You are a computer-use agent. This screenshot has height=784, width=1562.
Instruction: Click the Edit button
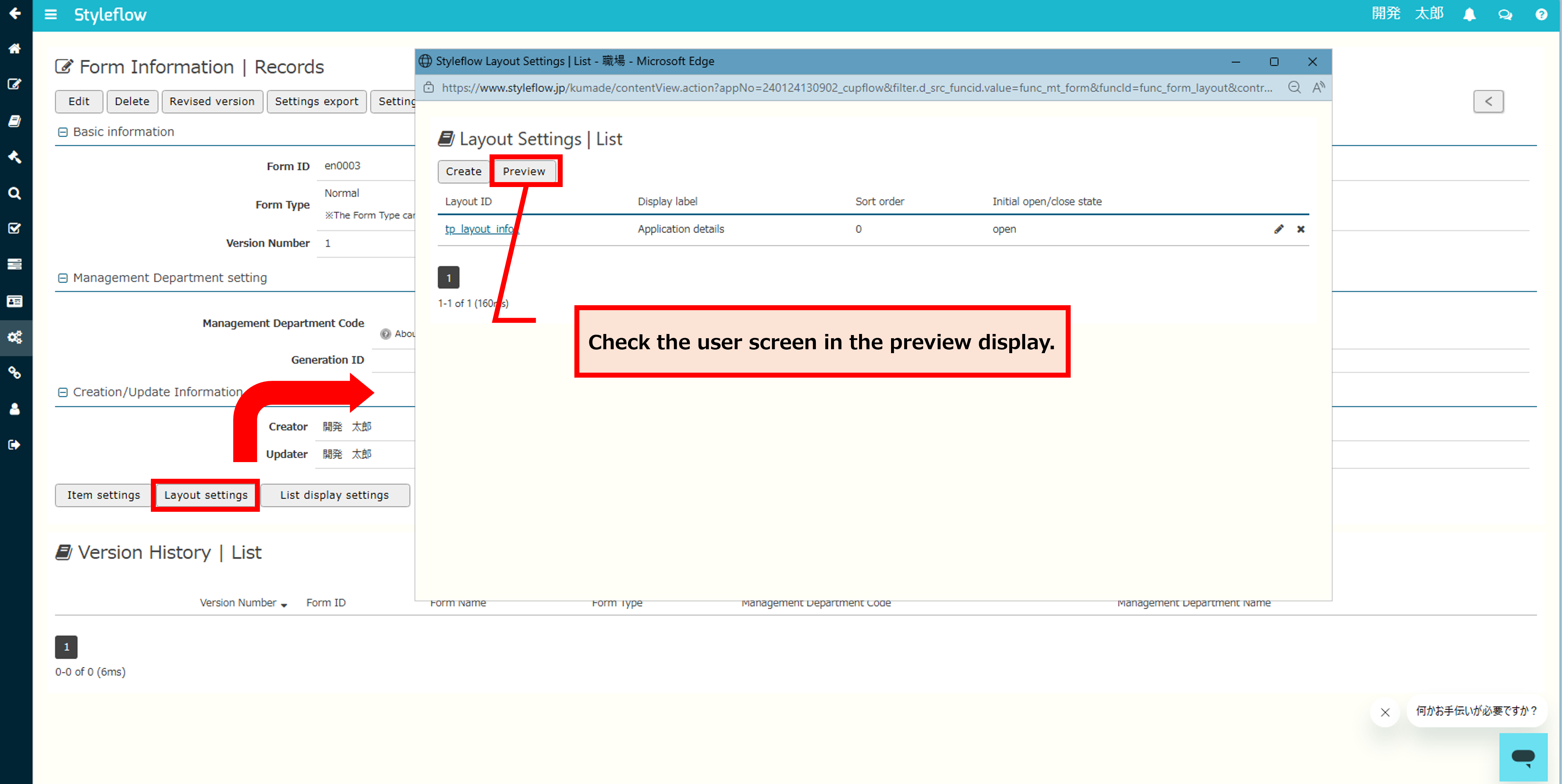tap(79, 101)
